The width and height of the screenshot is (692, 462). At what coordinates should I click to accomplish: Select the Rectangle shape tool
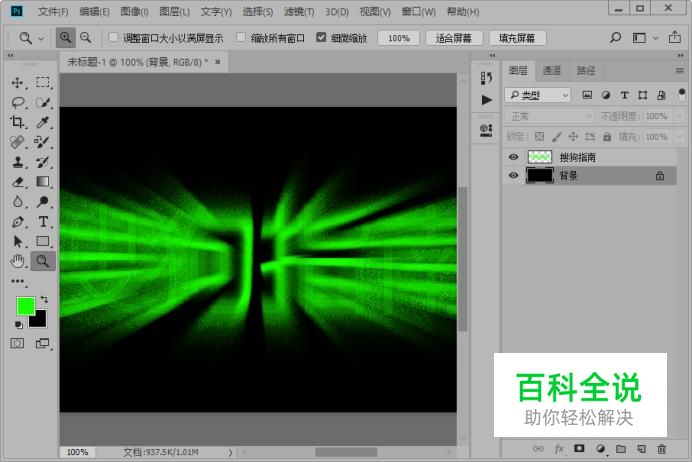pyautogui.click(x=43, y=241)
